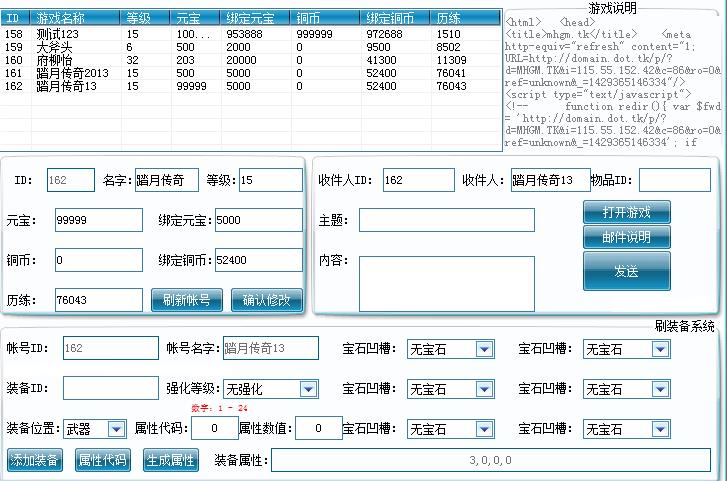Focus the 装备属性 field showing 3,0,0,0
This screenshot has width=727, height=481.
[491, 460]
